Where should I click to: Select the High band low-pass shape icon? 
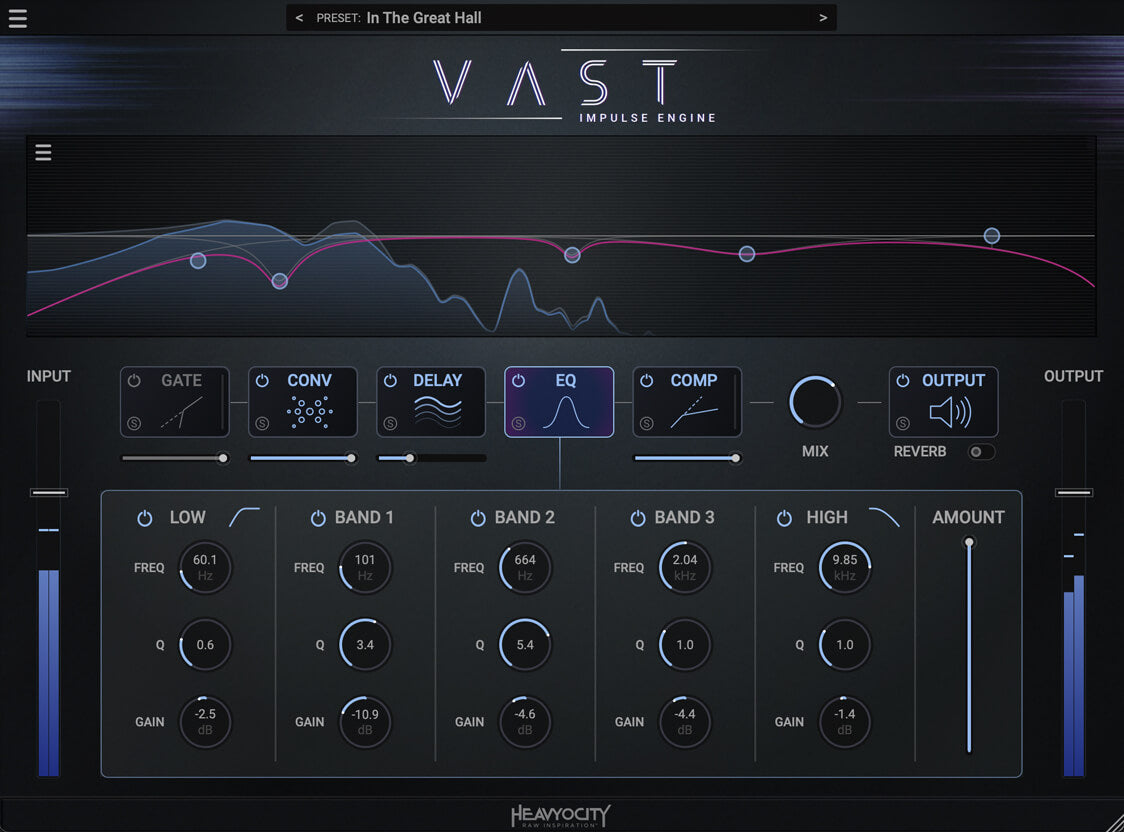(x=883, y=517)
